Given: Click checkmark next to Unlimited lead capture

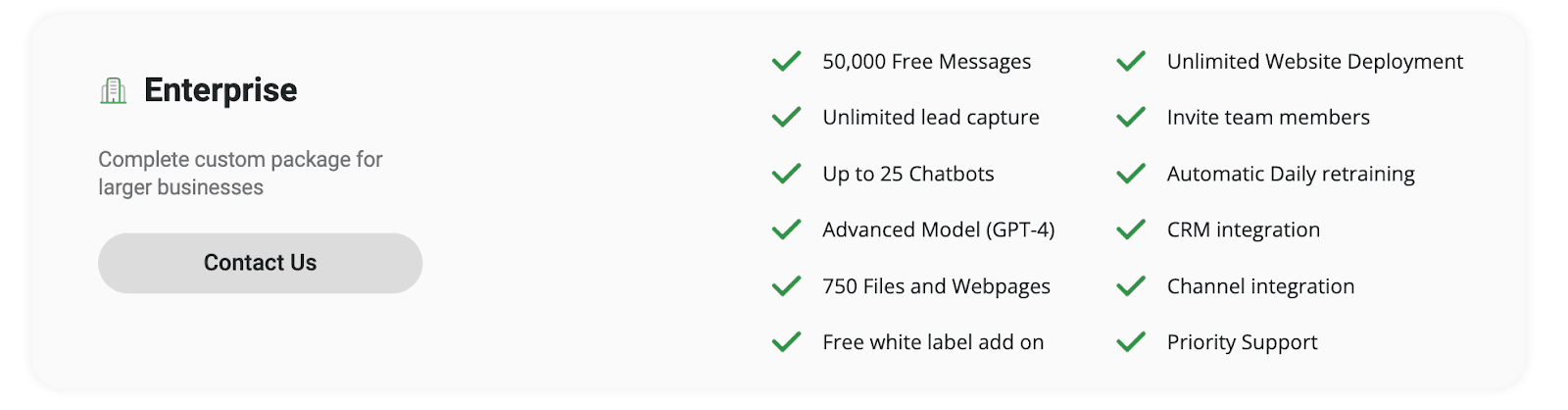Looking at the screenshot, I should click(x=786, y=118).
